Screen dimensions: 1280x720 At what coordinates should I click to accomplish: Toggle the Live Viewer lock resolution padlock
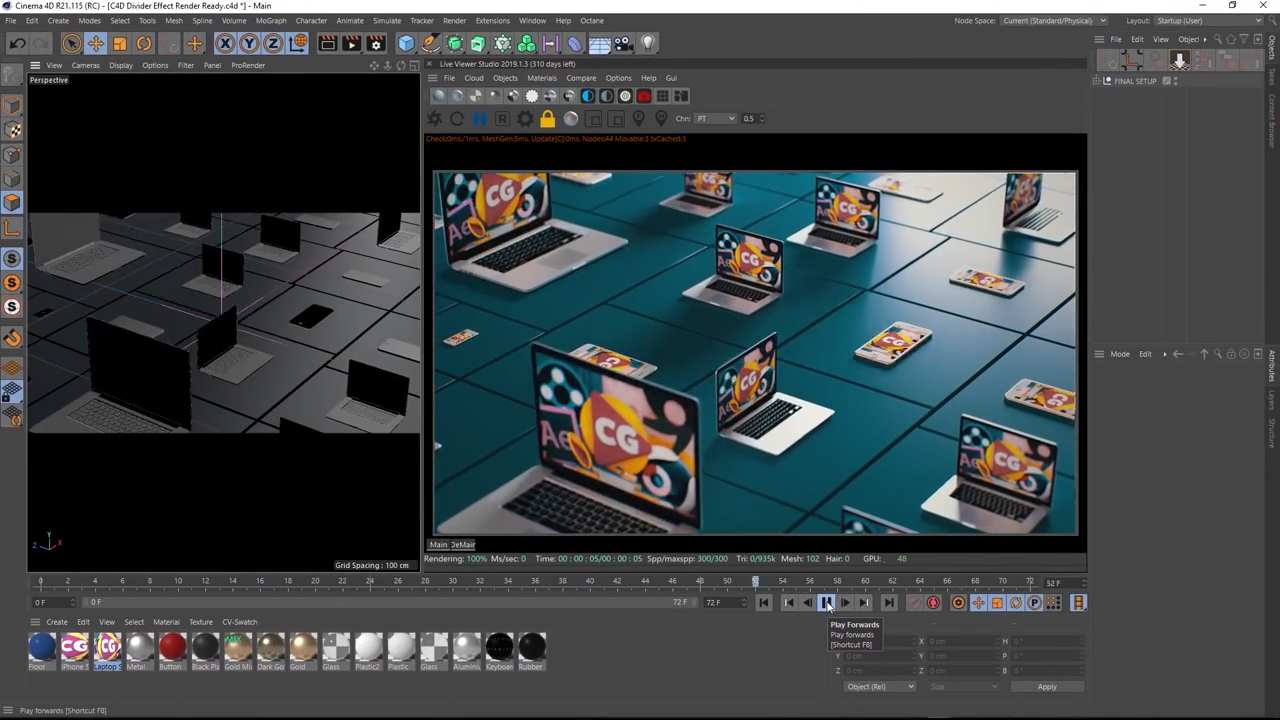point(547,119)
